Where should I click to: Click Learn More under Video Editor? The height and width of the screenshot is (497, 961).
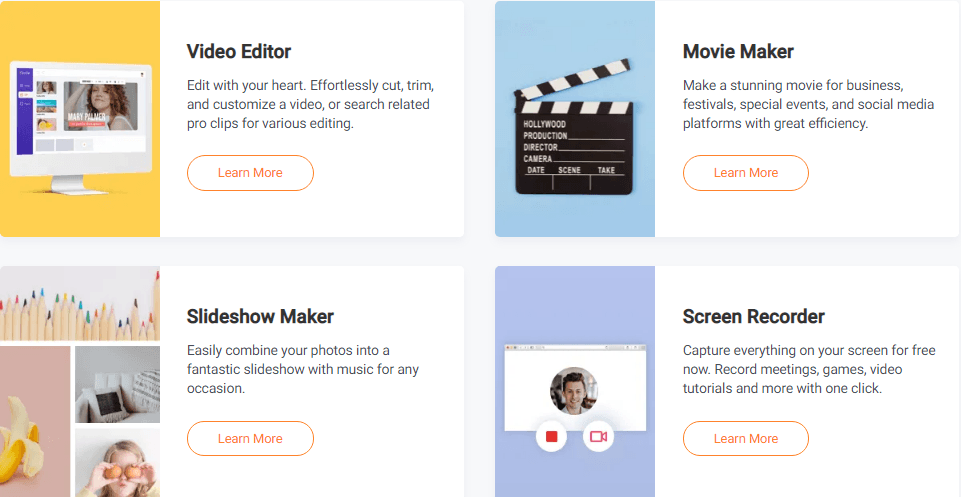250,173
